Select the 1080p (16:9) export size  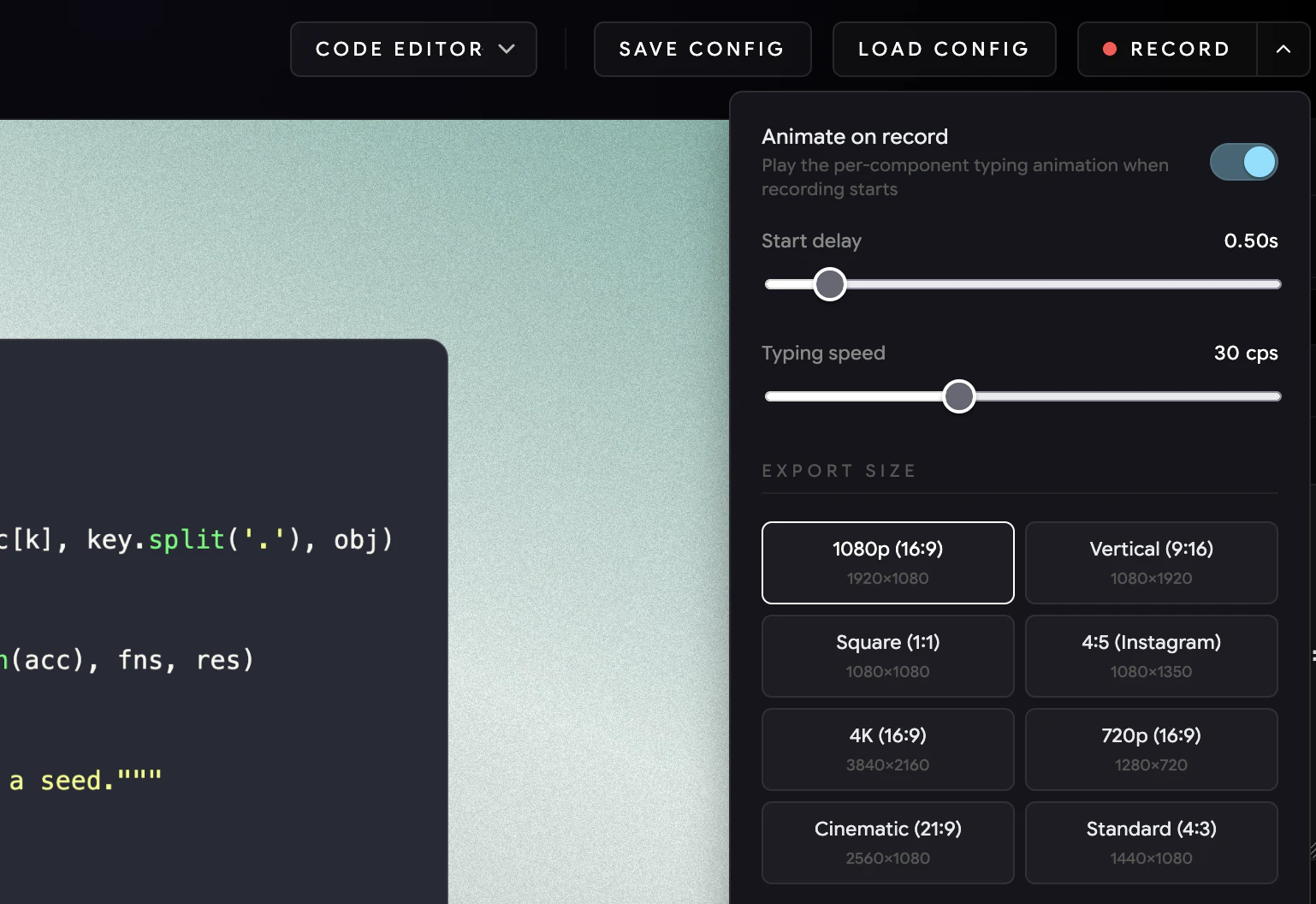click(x=888, y=562)
